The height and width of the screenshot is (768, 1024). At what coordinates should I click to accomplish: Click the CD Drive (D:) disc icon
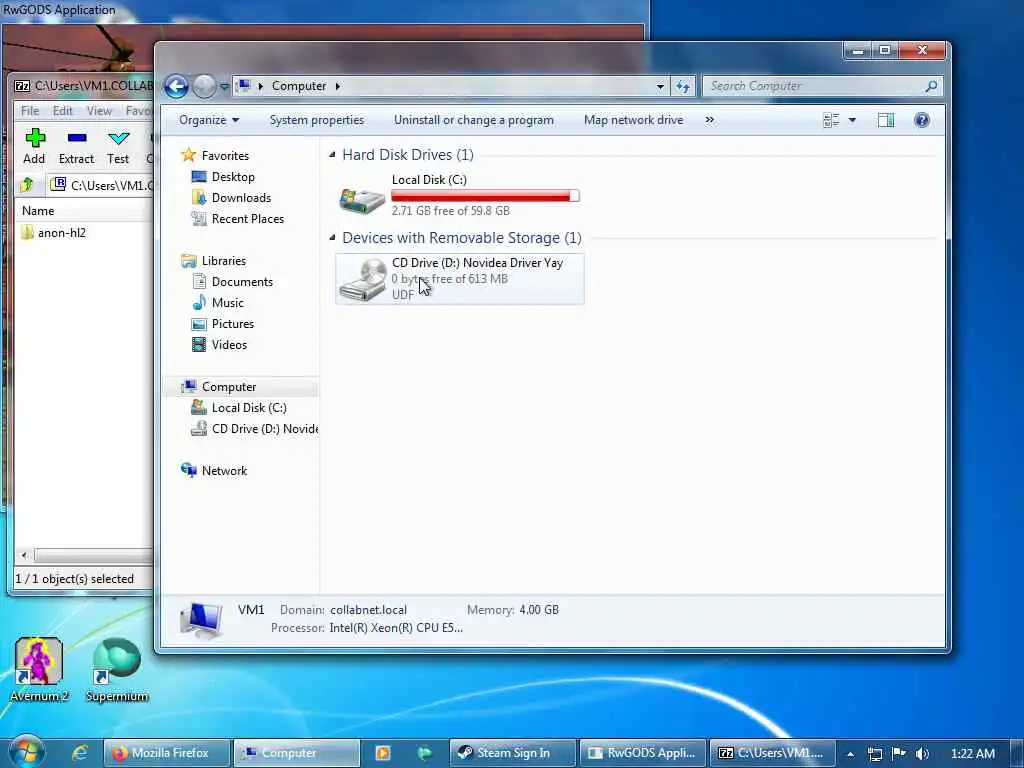click(363, 280)
